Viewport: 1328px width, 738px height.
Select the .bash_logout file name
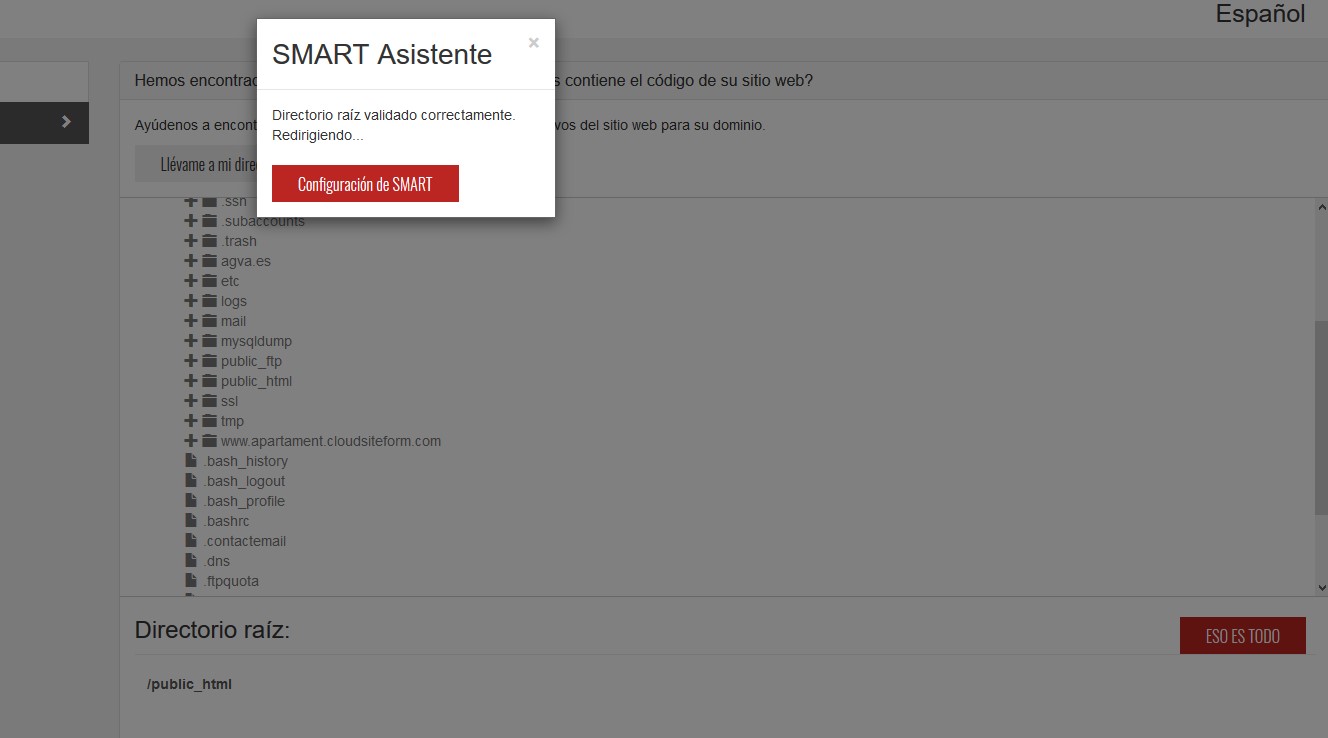coord(245,481)
